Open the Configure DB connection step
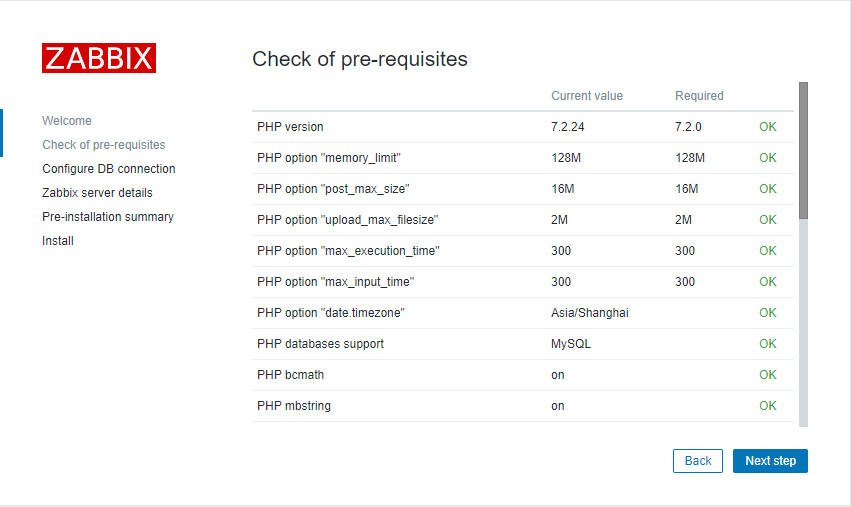The height and width of the screenshot is (507, 851). 109,169
